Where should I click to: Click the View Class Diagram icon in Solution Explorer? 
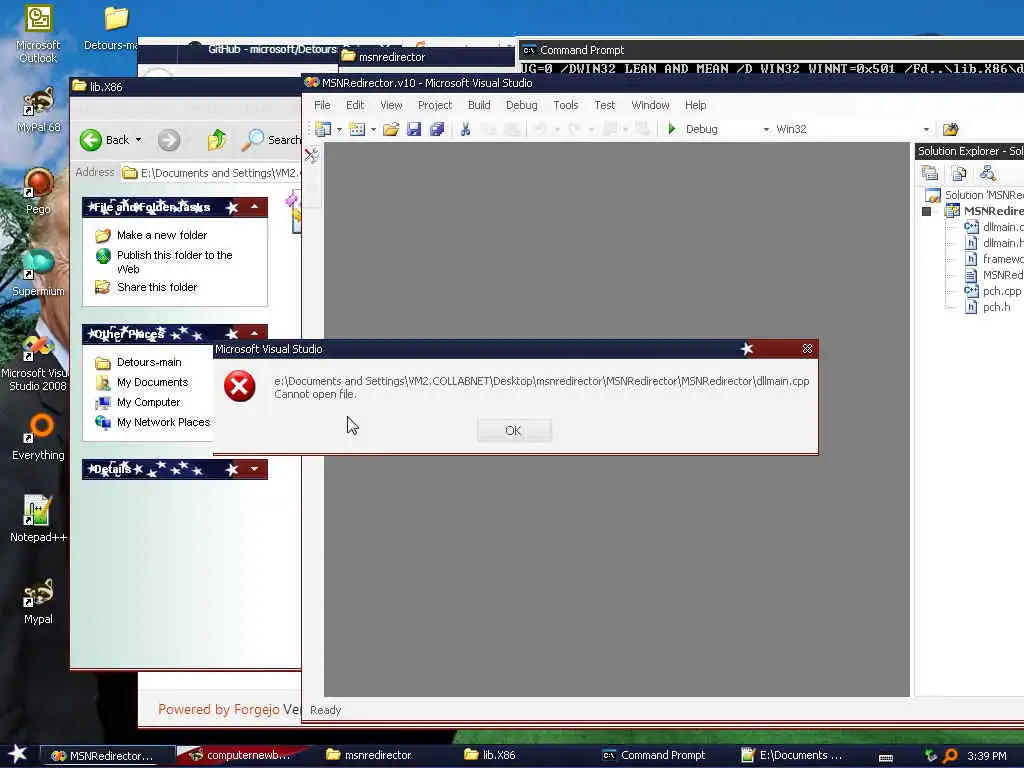pyautogui.click(x=987, y=173)
